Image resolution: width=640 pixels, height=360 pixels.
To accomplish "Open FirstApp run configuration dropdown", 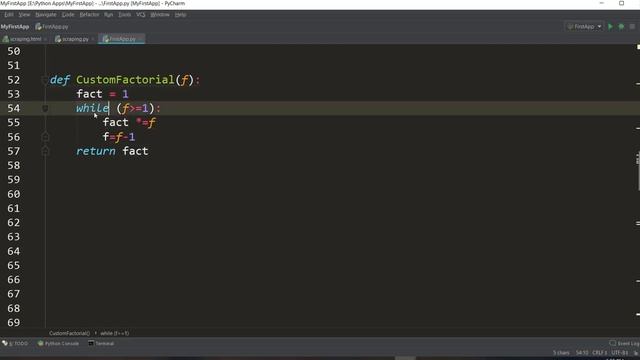I will click(584, 27).
